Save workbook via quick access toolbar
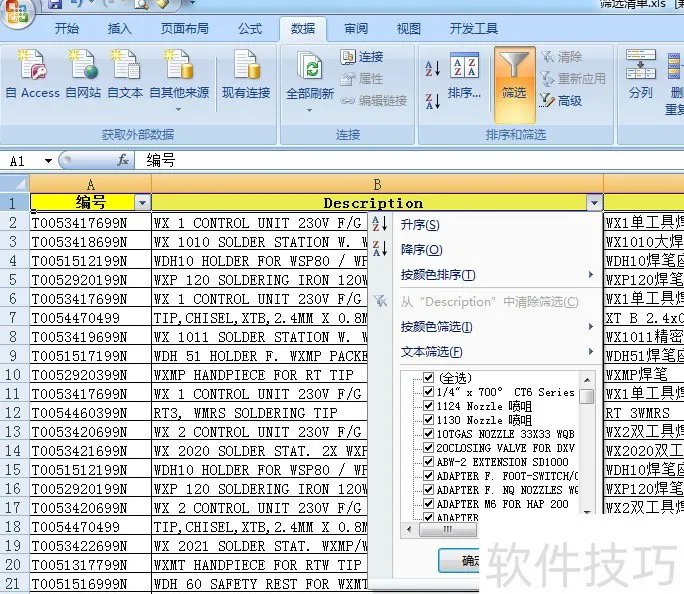The height and width of the screenshot is (594, 684). 55,4
